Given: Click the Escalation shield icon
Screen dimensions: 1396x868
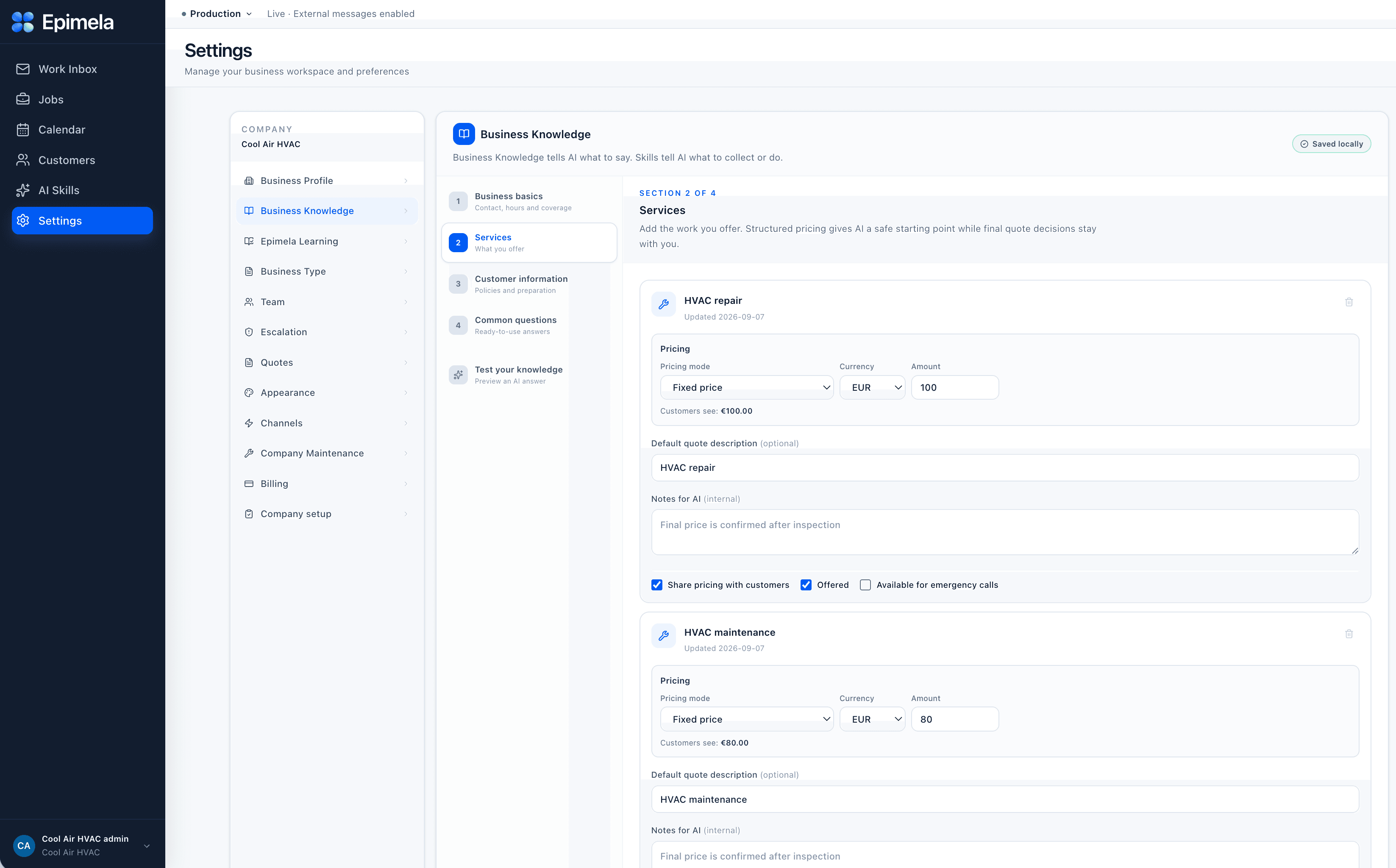Looking at the screenshot, I should click(x=248, y=332).
